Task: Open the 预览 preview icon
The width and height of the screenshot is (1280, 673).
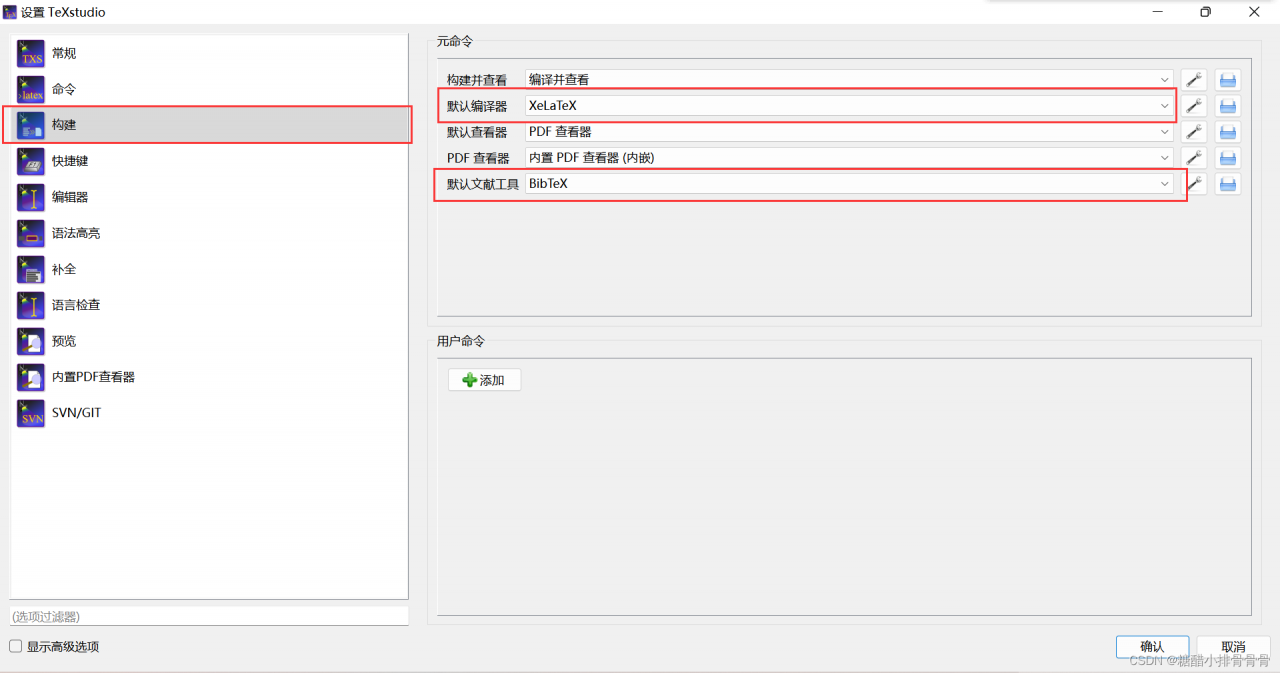Action: point(31,341)
